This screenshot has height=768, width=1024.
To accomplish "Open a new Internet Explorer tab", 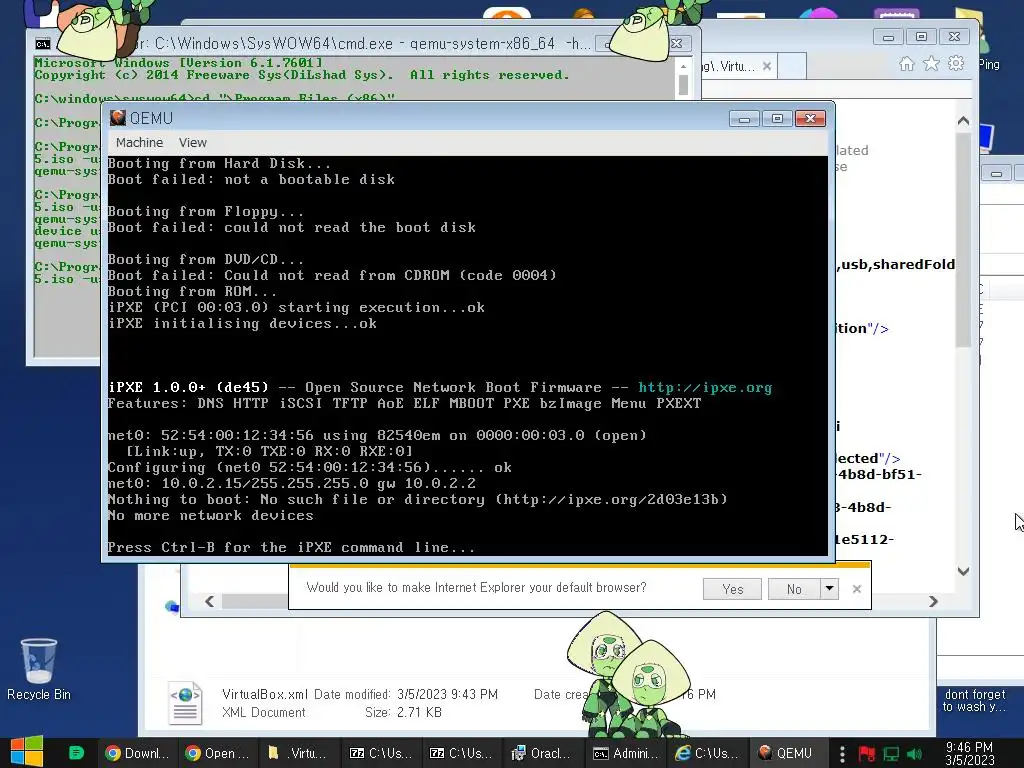I will (792, 66).
